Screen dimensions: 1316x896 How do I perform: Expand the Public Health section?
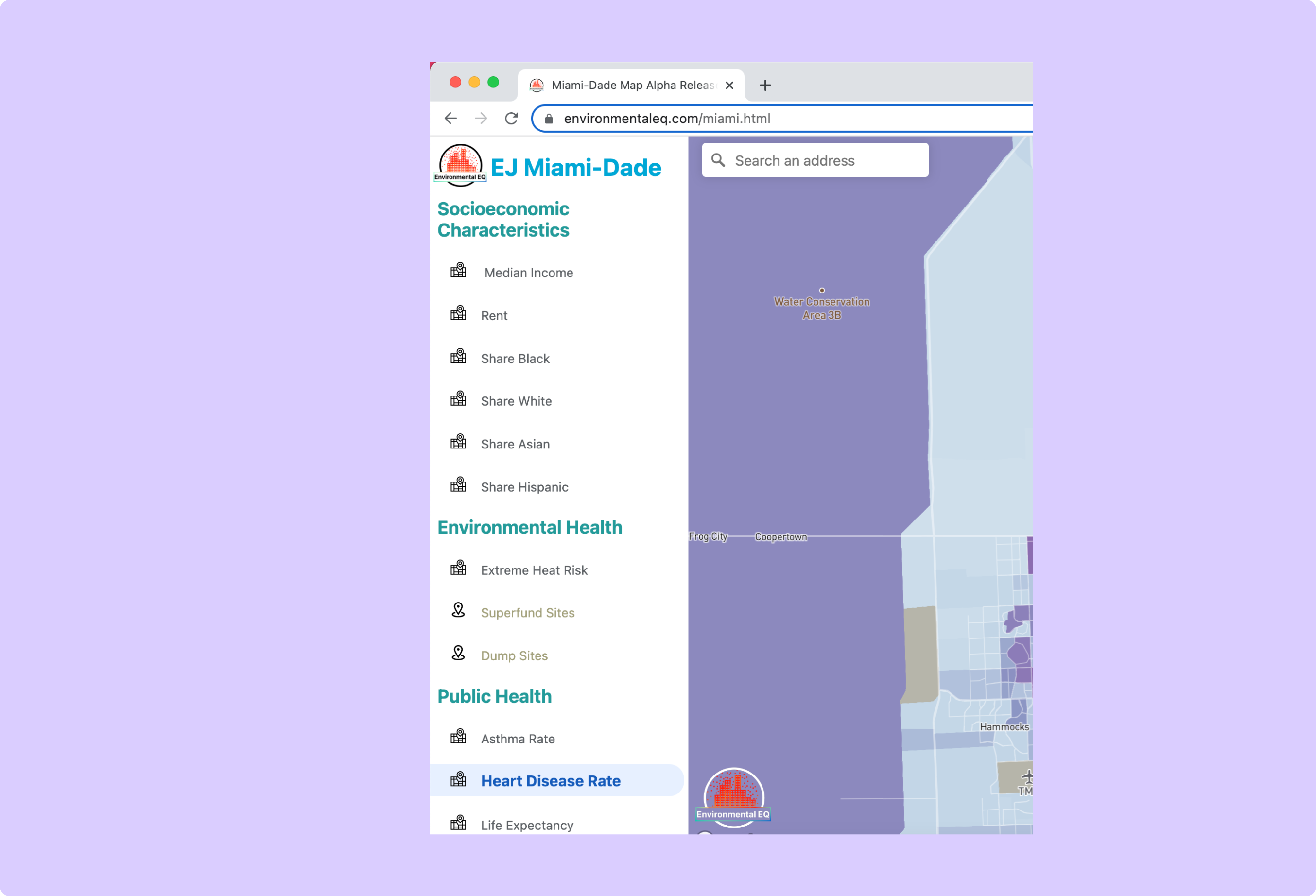point(494,696)
